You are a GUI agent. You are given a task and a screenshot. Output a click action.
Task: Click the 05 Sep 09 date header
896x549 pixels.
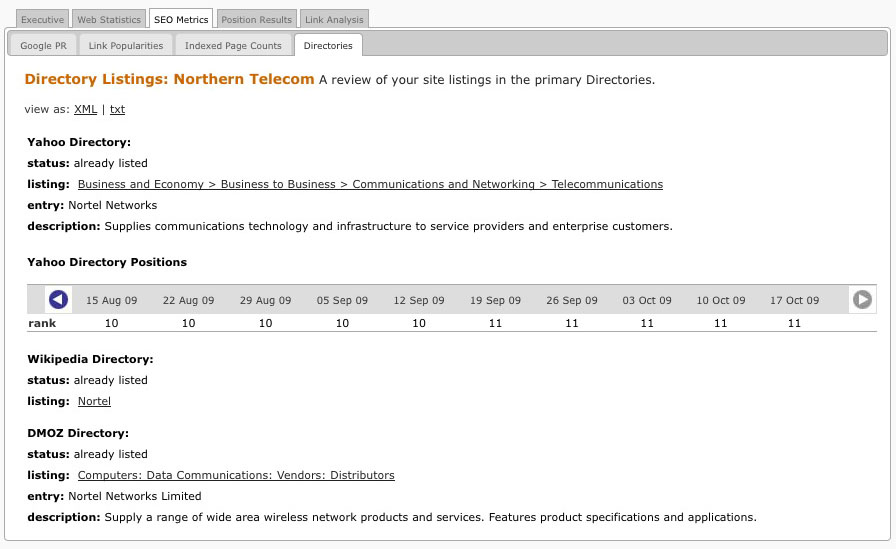tap(342, 300)
